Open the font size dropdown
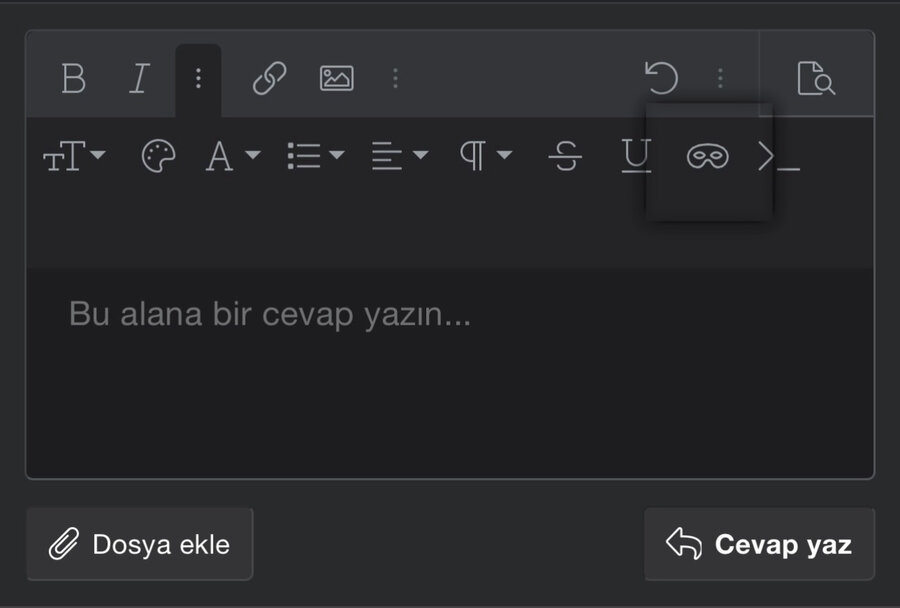900x608 pixels. (74, 156)
